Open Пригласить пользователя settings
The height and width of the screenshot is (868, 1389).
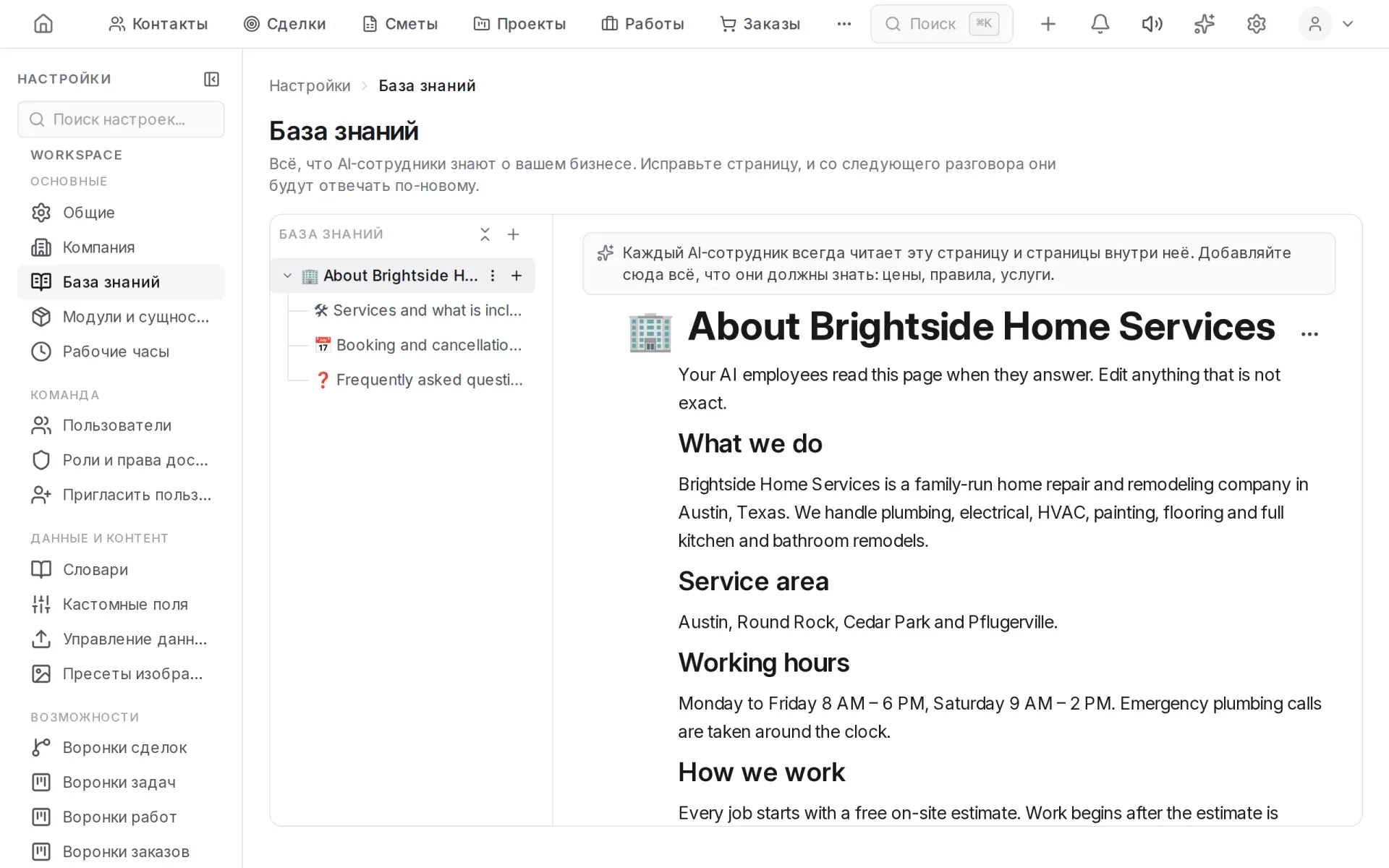tap(121, 495)
